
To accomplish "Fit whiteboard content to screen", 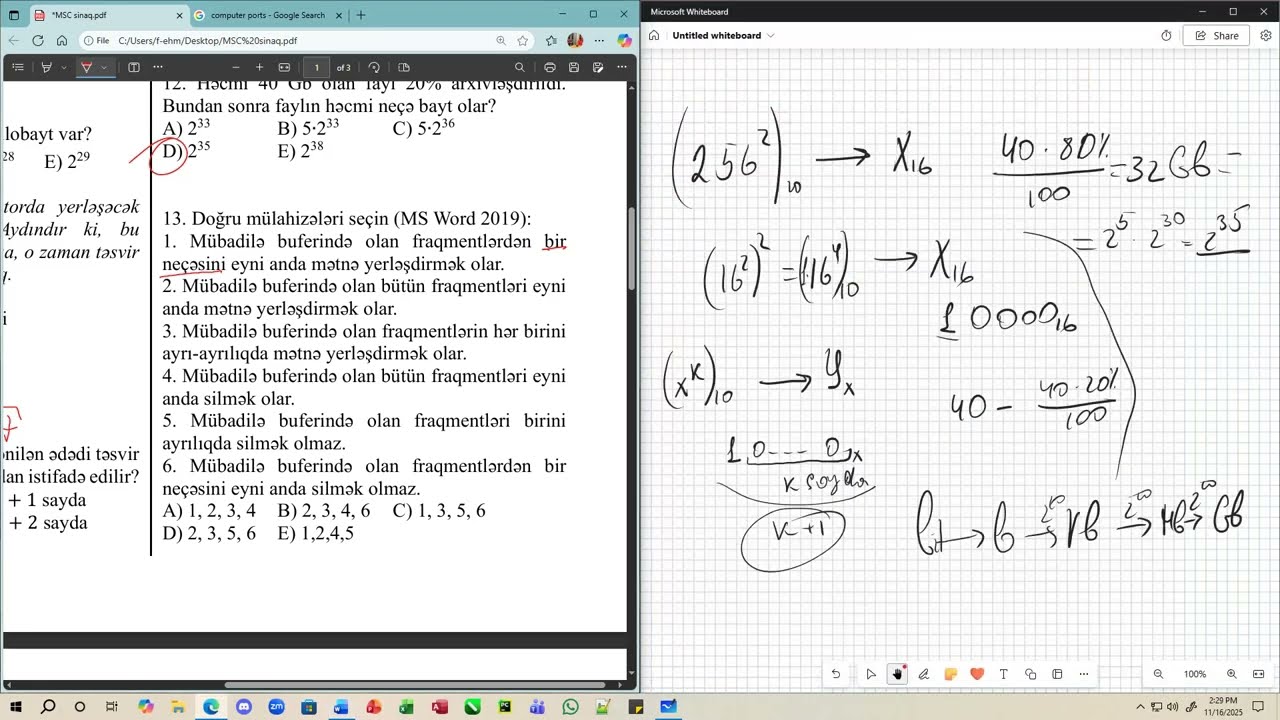I will 1259,674.
